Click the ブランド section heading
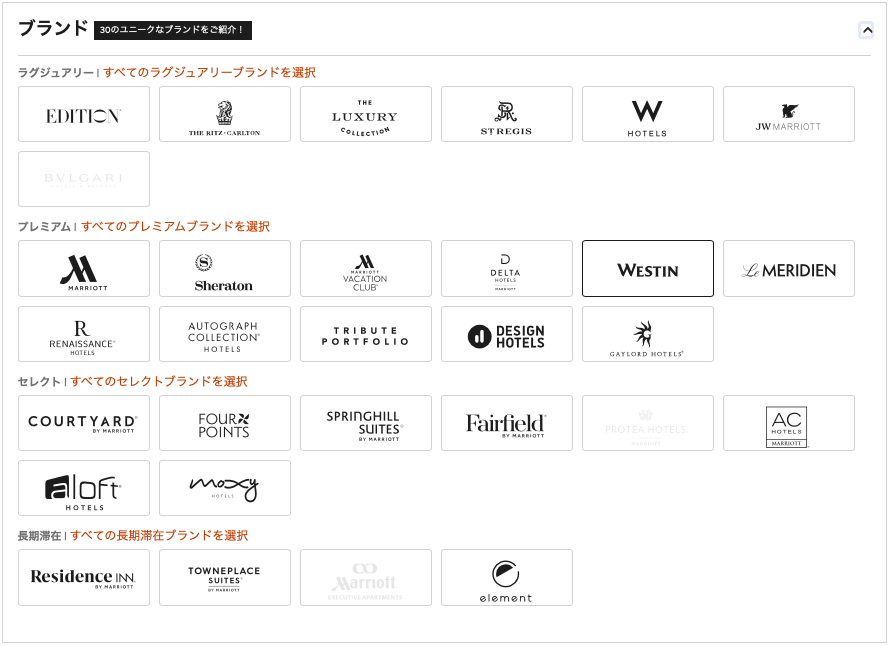 click(53, 28)
